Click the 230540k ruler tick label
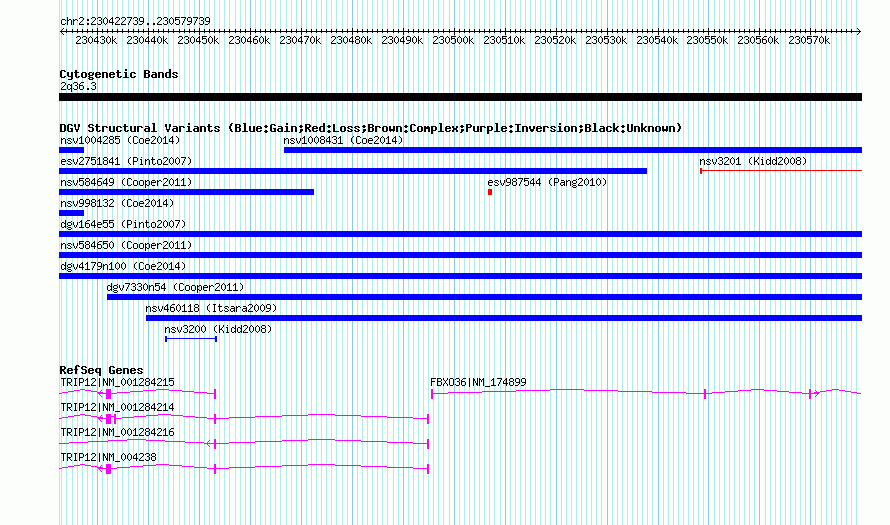Image resolution: width=890 pixels, height=525 pixels. (x=657, y=40)
